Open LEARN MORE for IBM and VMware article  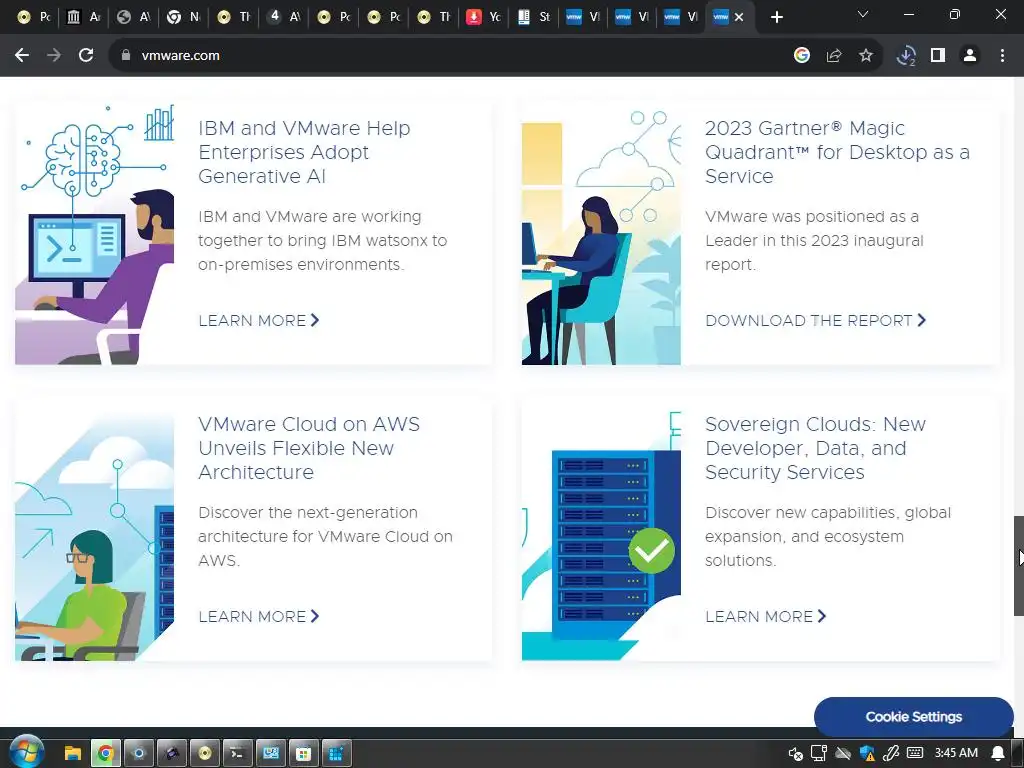pos(259,321)
